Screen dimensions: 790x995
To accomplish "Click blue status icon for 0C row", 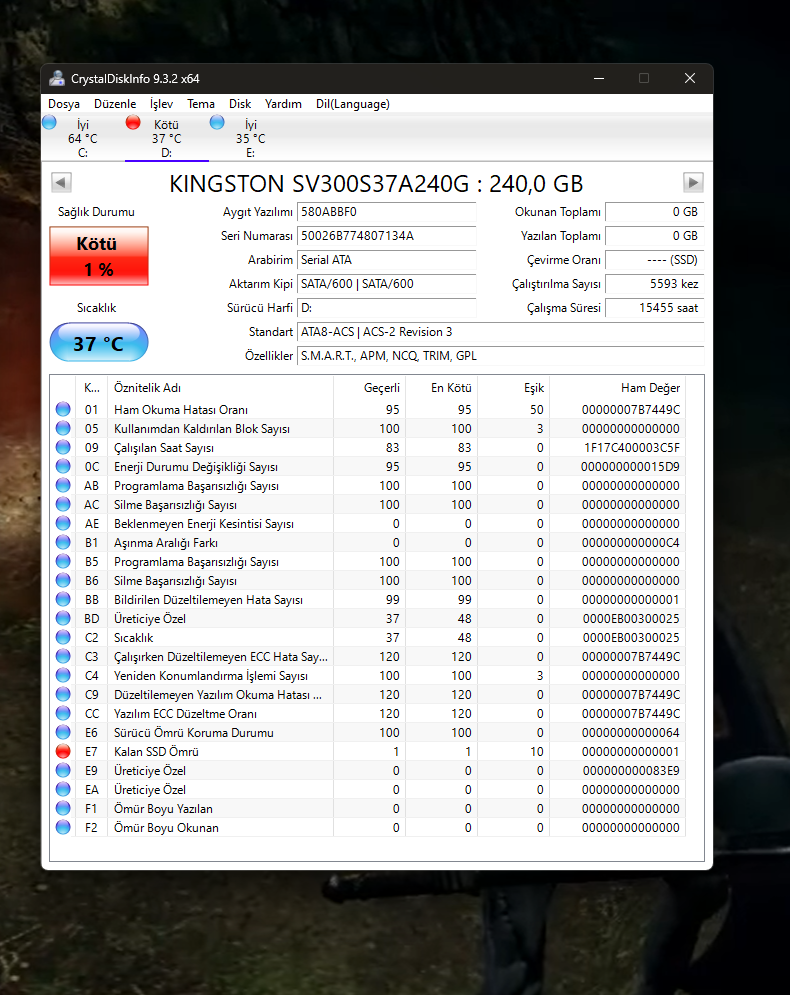I will 63,466.
